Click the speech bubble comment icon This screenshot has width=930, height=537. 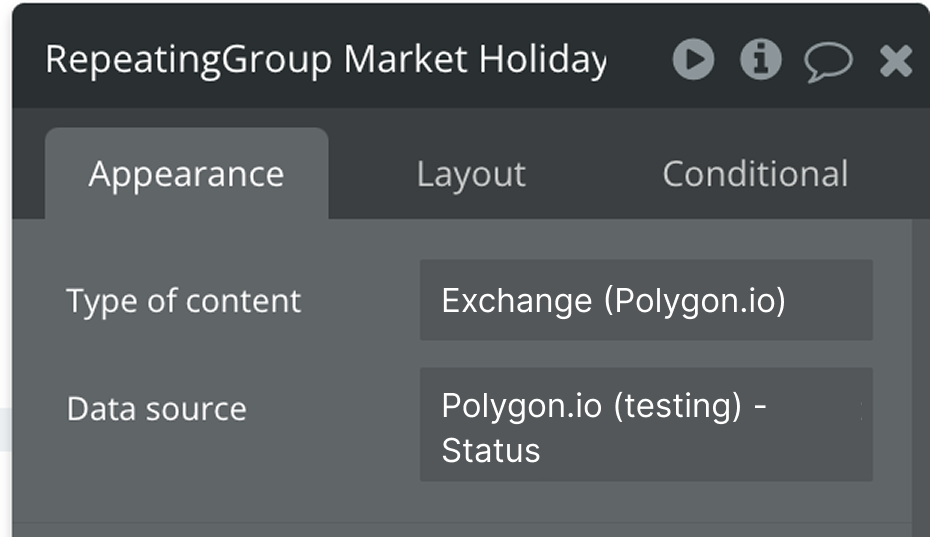pos(828,61)
